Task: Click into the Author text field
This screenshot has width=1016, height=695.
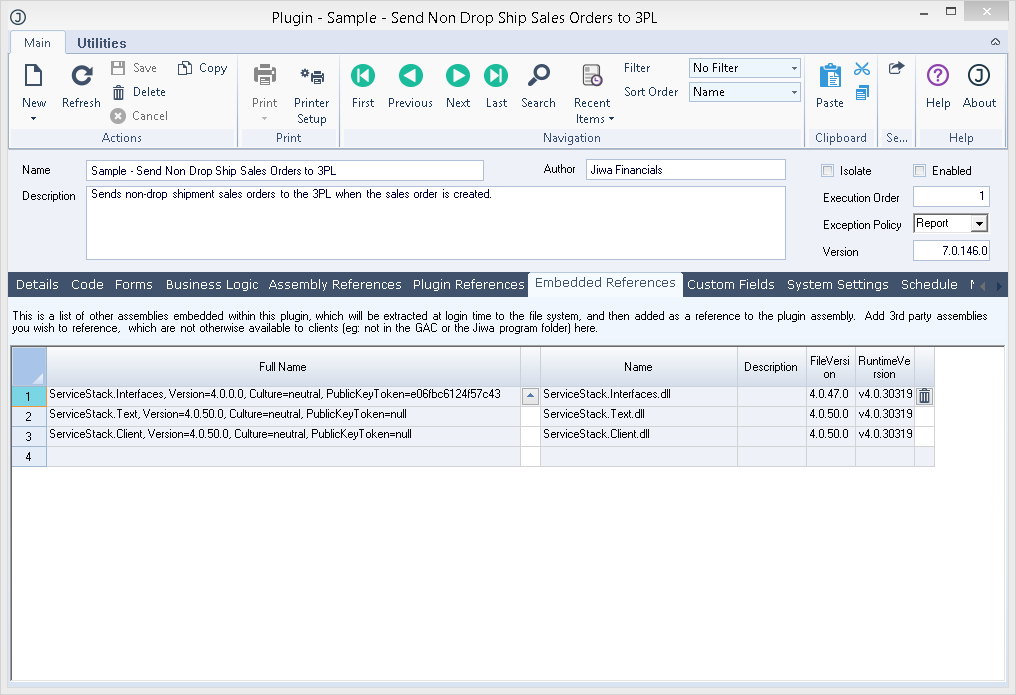Action: point(685,170)
